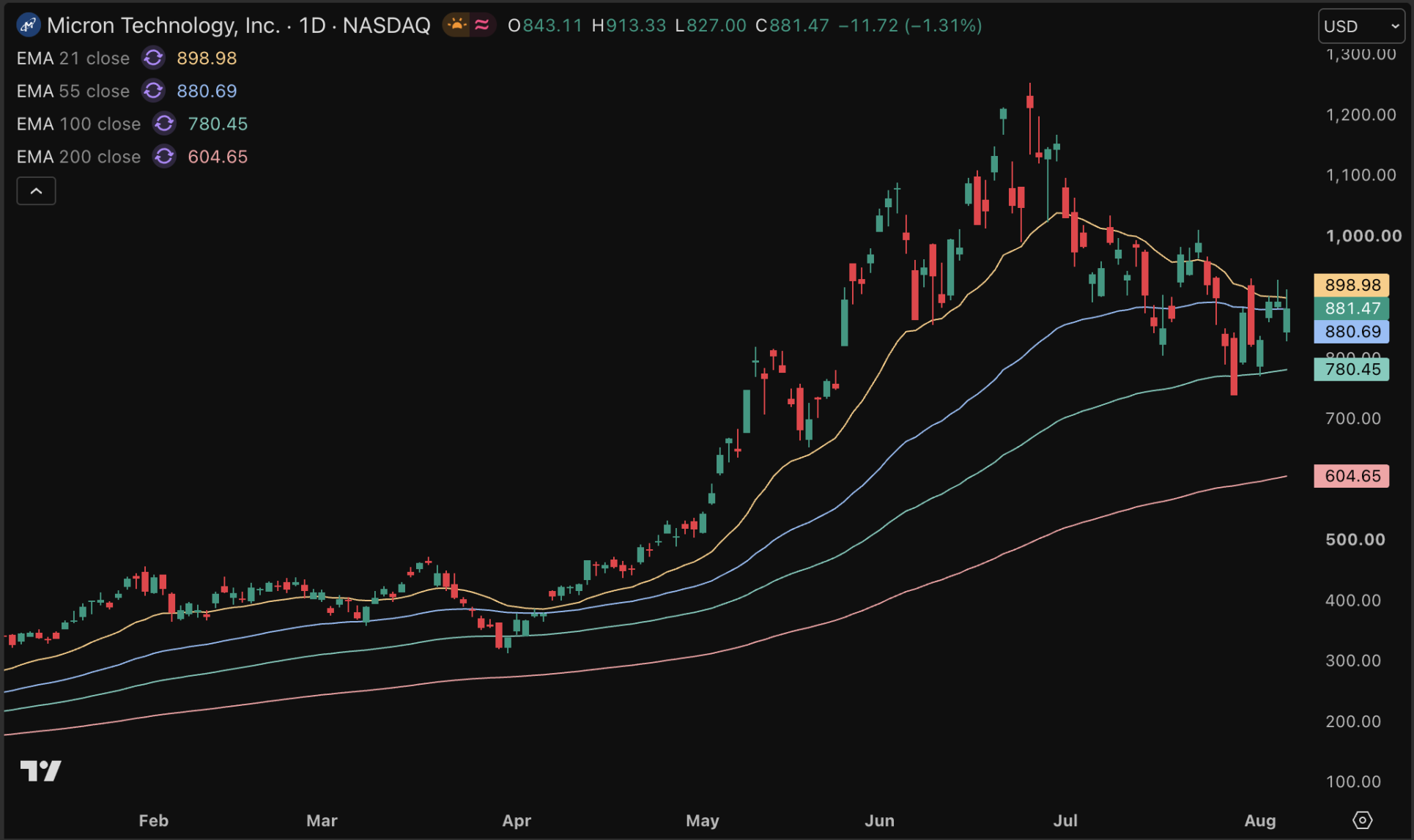The height and width of the screenshot is (840, 1414).
Task: Click the 200.00 price axis tick
Action: pyautogui.click(x=1353, y=721)
